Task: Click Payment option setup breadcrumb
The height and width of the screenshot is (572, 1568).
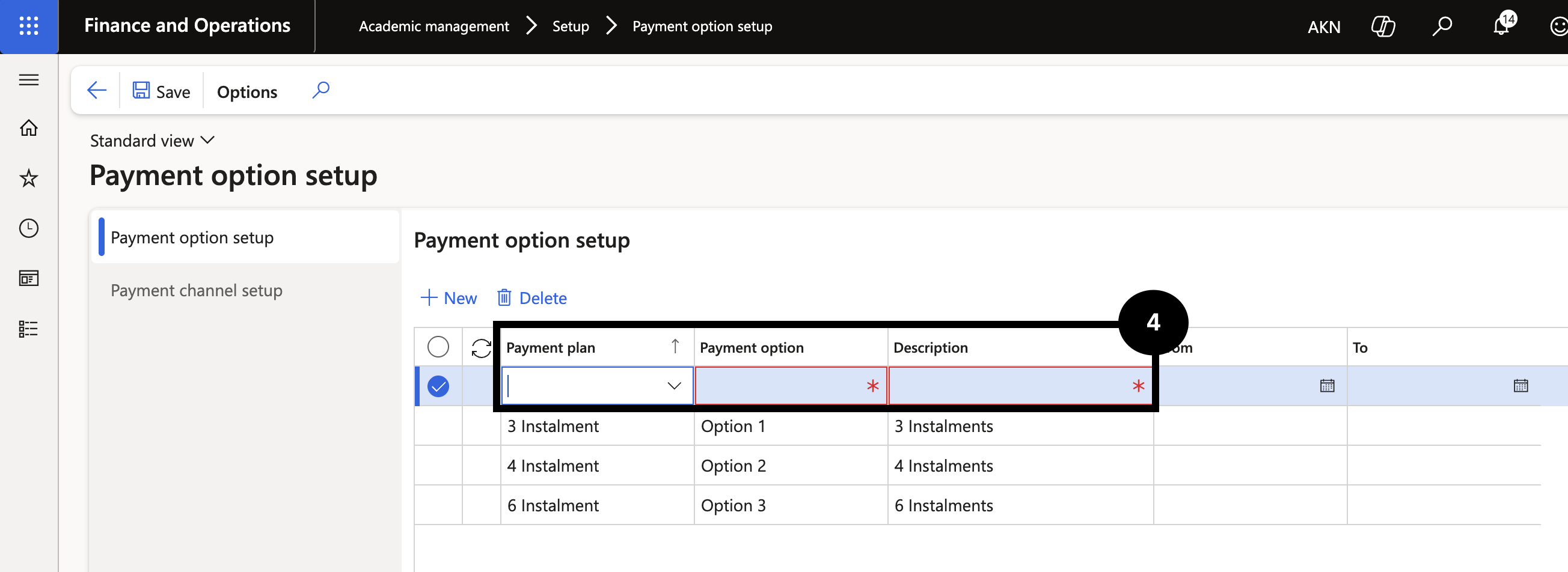Action: [702, 26]
